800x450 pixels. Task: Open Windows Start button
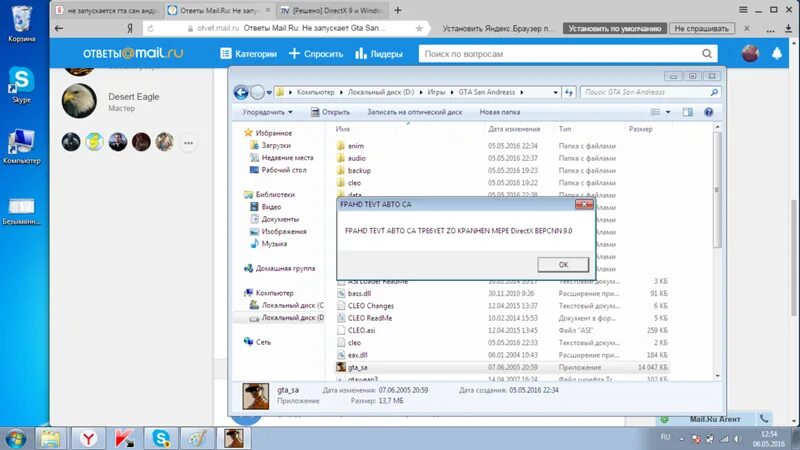[x=15, y=438]
